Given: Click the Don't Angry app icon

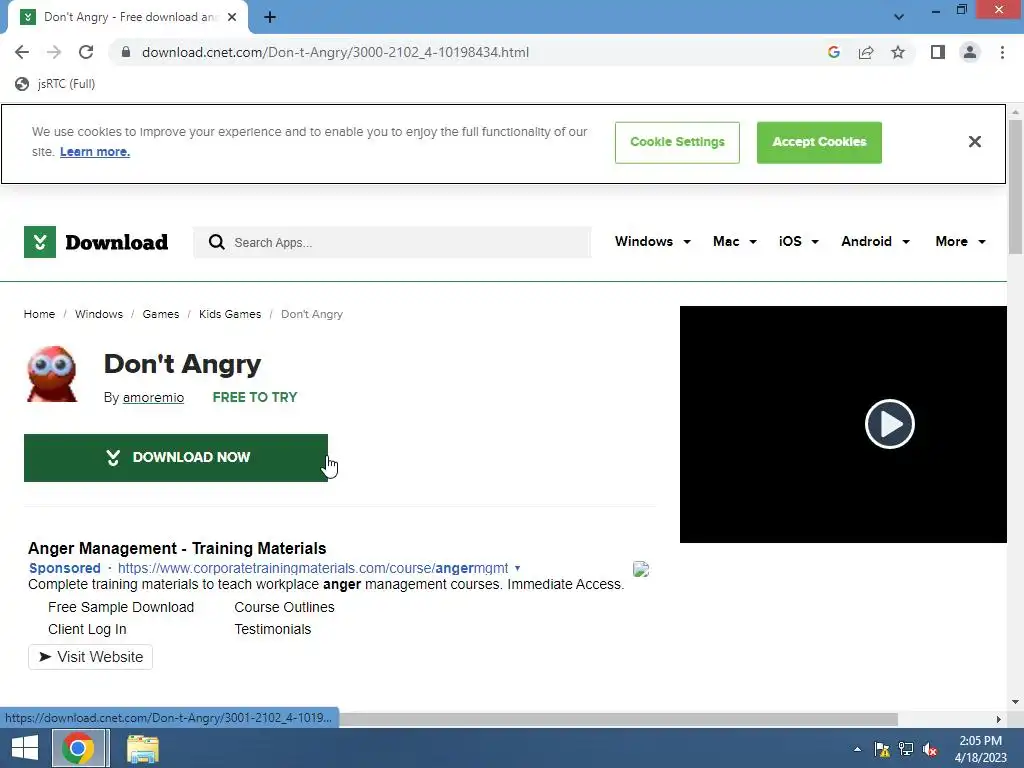Looking at the screenshot, I should pos(52,374).
